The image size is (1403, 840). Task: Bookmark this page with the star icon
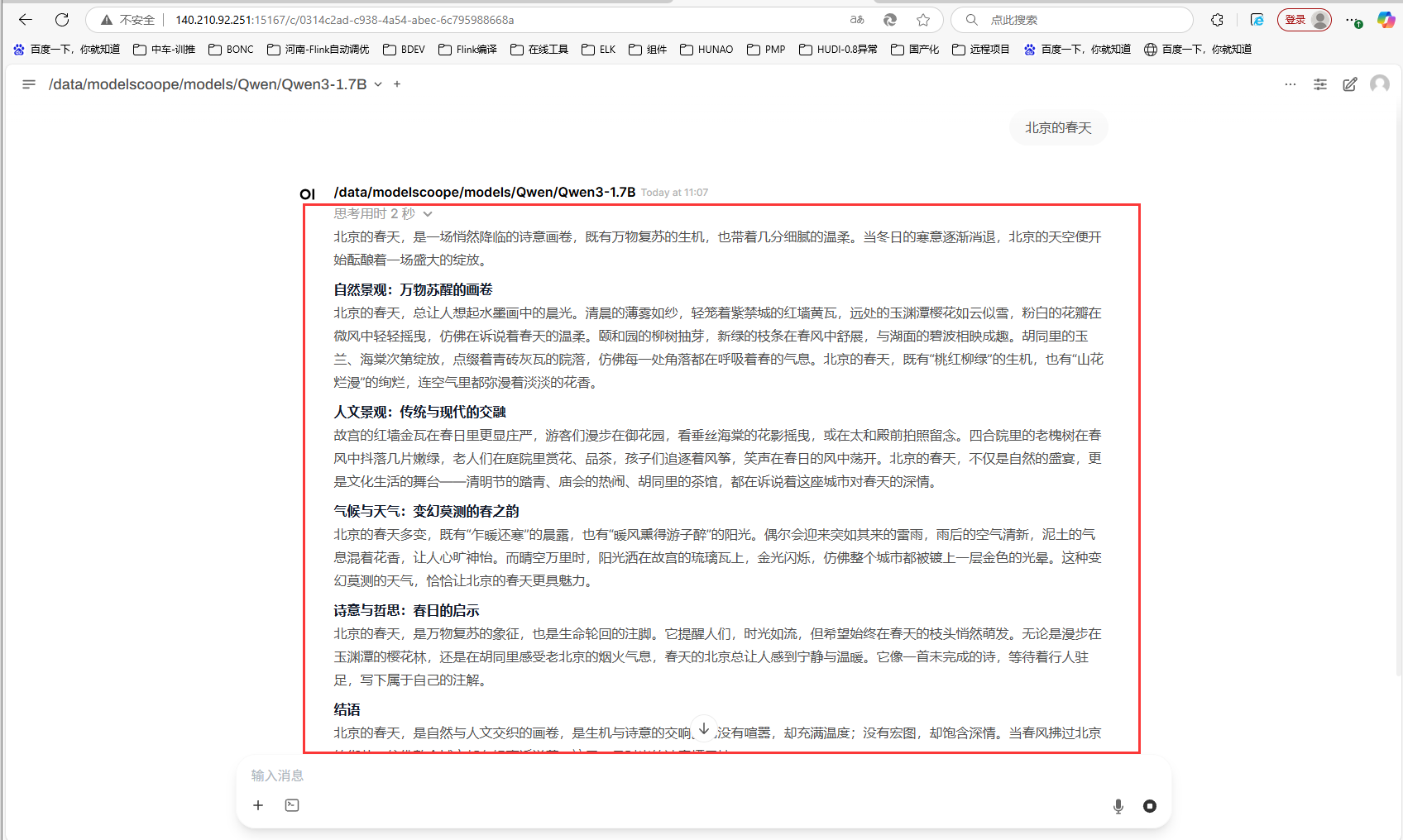[x=923, y=20]
